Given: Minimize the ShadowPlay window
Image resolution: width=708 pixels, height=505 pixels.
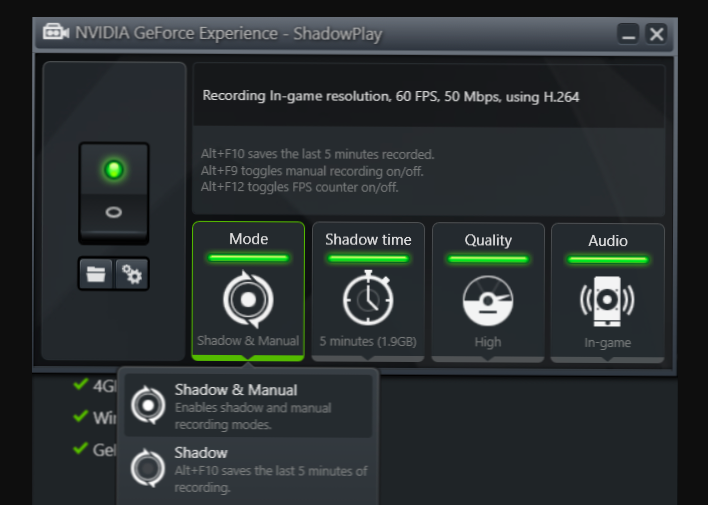Looking at the screenshot, I should point(628,34).
